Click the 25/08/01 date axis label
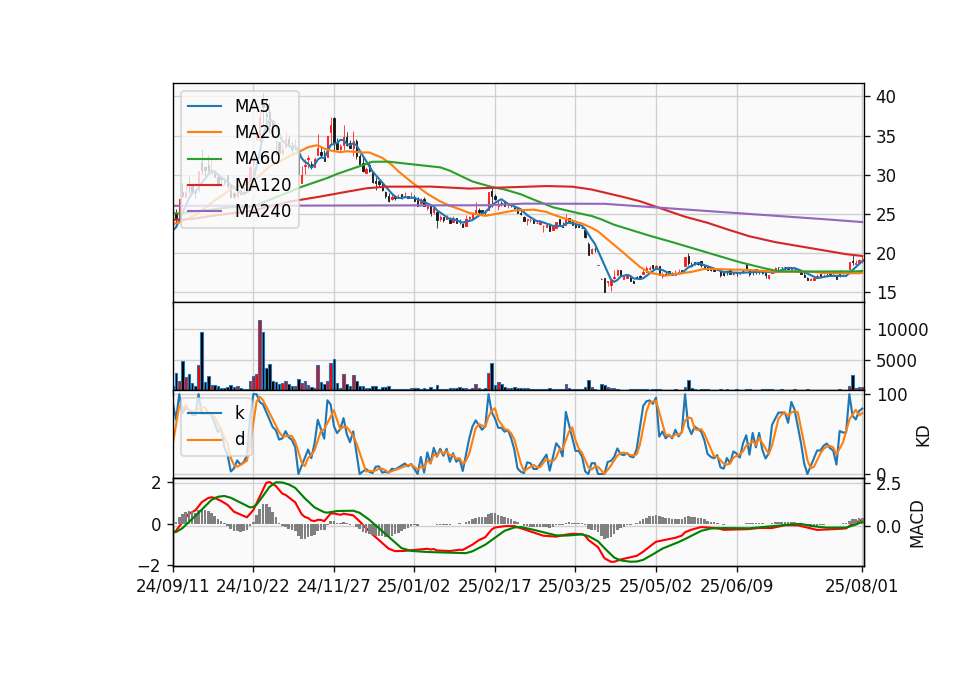 (x=861, y=586)
